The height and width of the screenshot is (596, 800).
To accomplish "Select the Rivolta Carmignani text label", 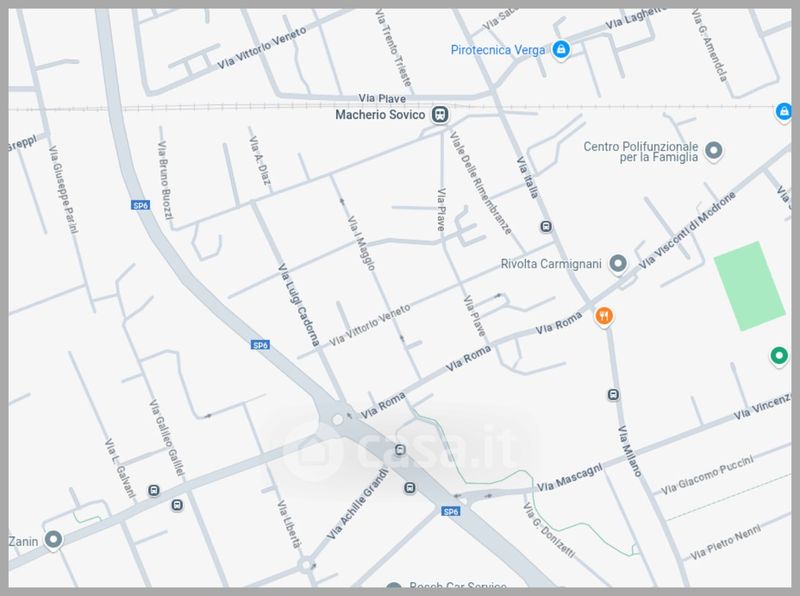I will [x=551, y=264].
